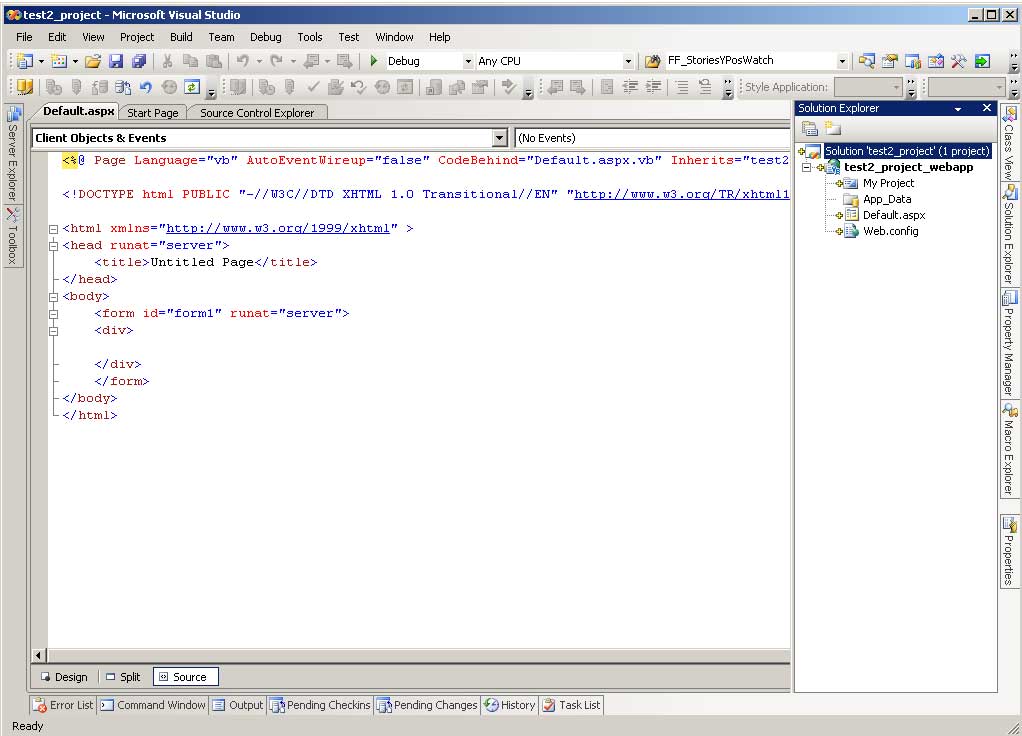
Task: Open the Output tab
Action: tap(238, 705)
